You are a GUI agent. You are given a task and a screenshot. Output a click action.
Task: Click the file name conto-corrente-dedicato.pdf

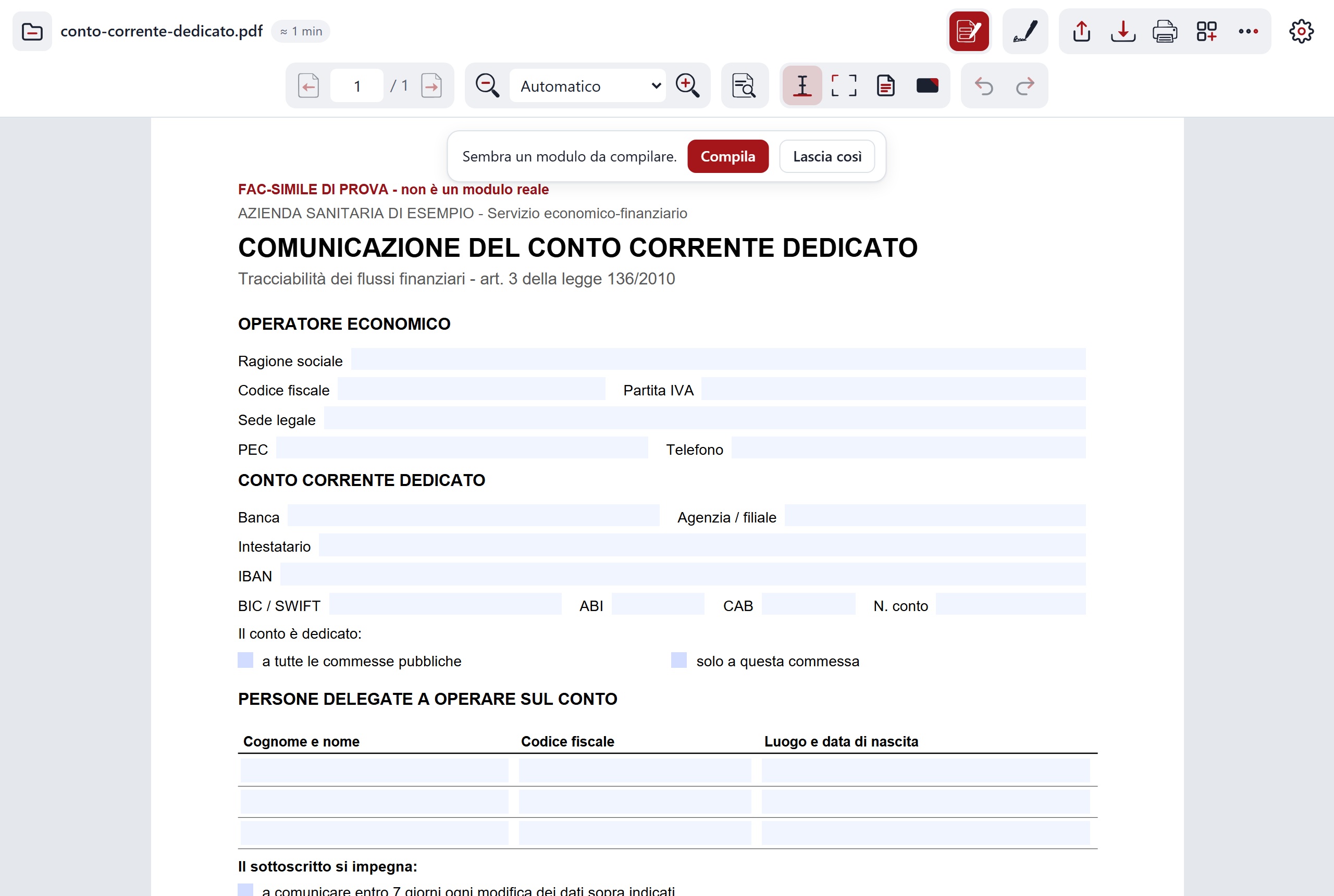point(162,31)
